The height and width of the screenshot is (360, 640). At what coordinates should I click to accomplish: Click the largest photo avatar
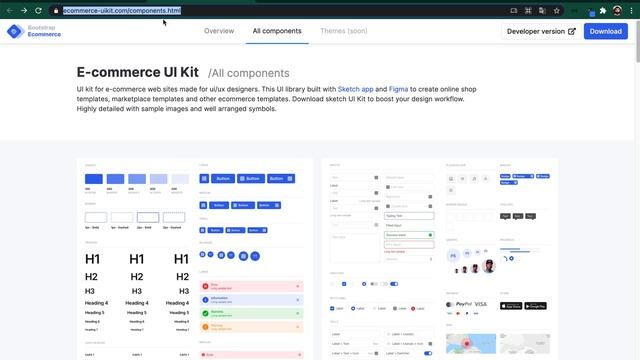pyautogui.click(x=489, y=266)
